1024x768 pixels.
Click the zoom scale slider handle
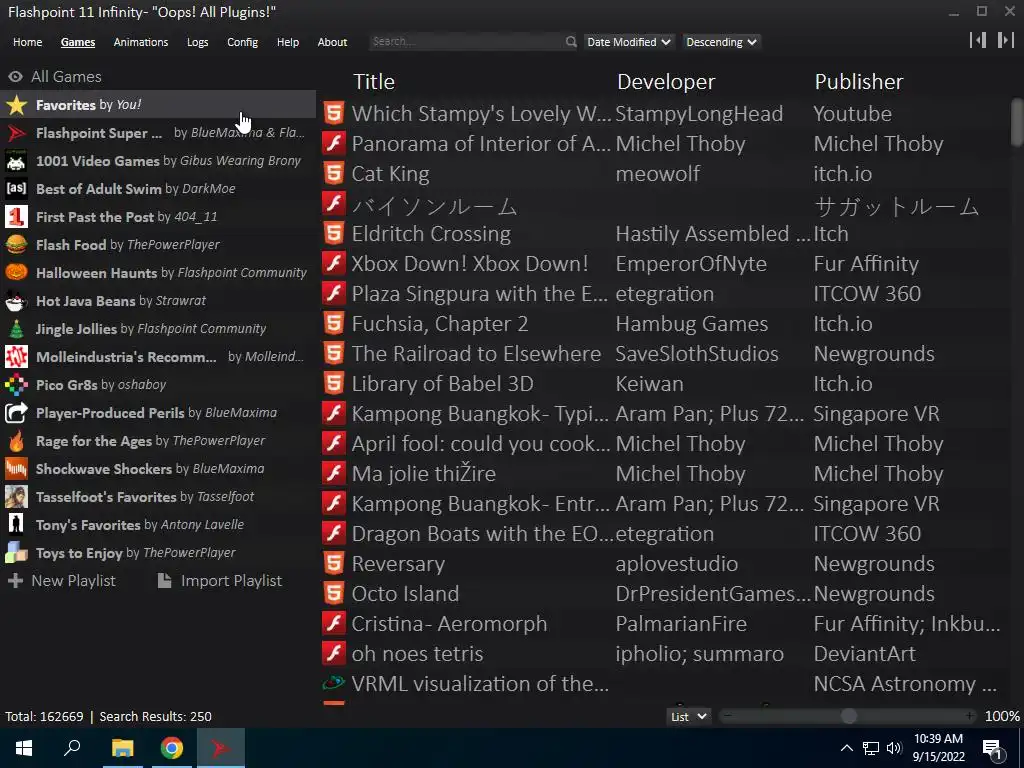[x=848, y=716]
